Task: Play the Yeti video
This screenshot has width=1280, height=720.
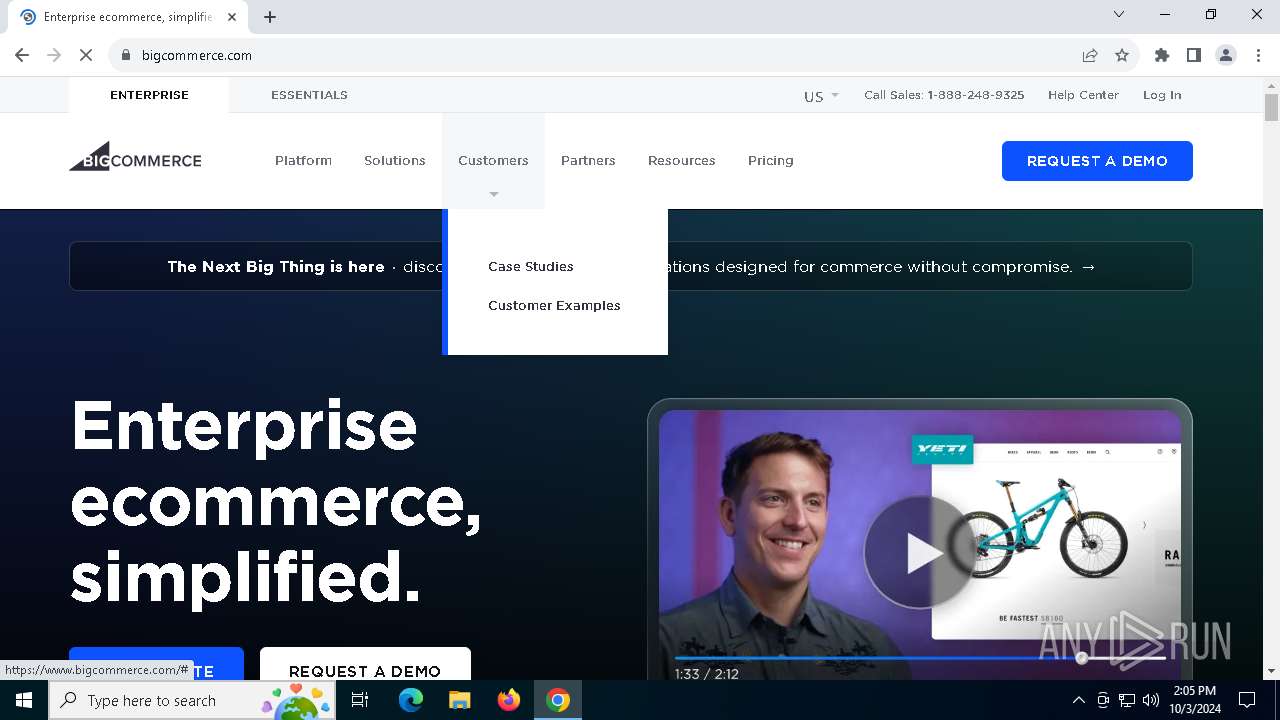Action: [x=918, y=552]
